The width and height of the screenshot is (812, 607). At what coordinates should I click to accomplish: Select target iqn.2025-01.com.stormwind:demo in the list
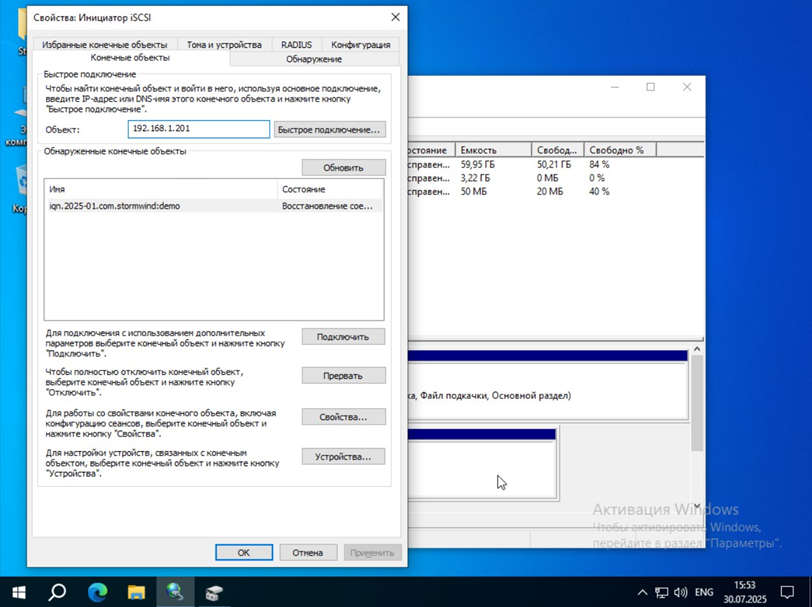coord(214,206)
